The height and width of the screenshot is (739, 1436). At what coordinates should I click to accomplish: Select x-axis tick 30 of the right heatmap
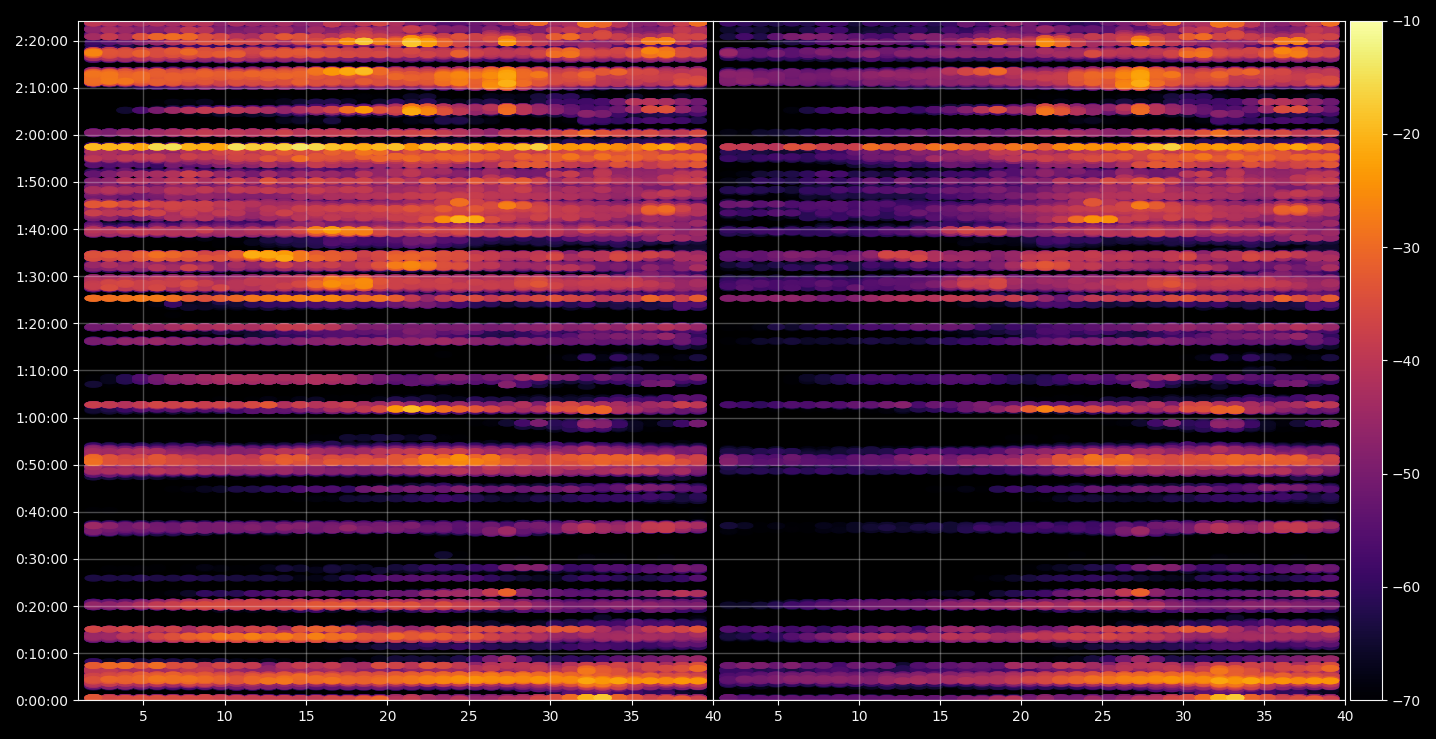tap(1183, 716)
